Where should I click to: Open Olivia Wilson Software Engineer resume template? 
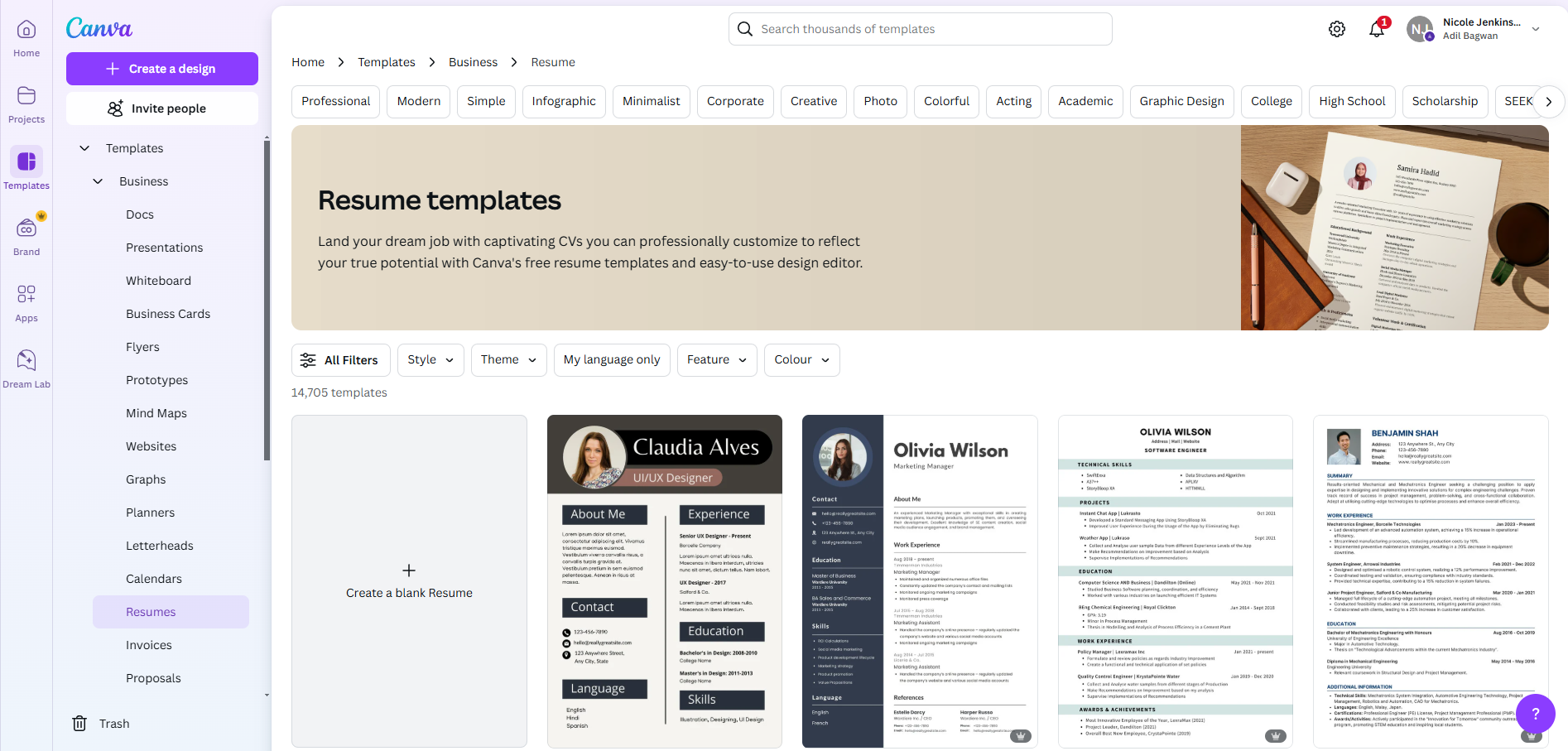(x=1176, y=581)
